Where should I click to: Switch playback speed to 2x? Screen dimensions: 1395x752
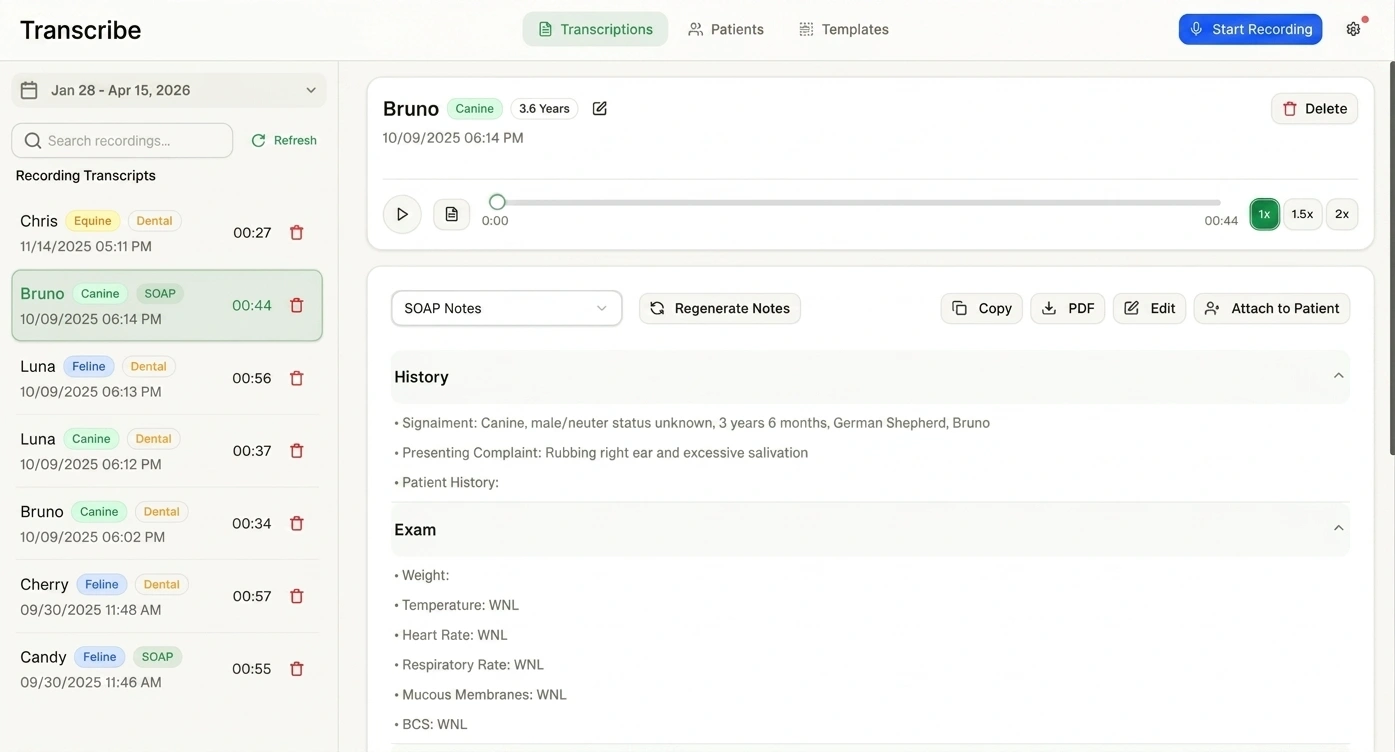(1342, 214)
